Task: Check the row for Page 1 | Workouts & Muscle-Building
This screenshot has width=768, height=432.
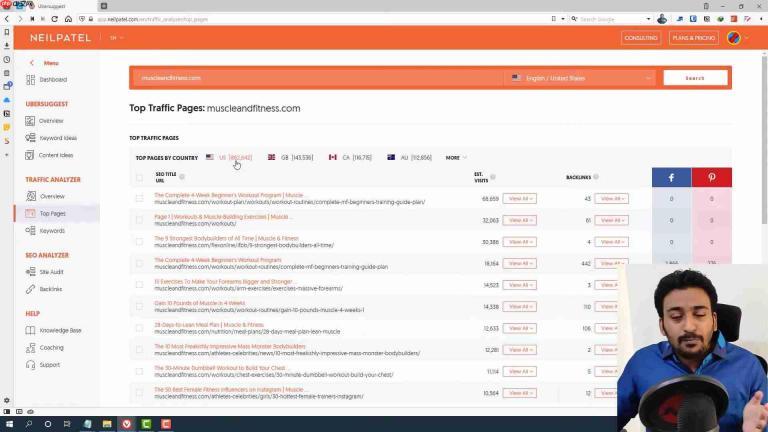Action: (x=140, y=220)
